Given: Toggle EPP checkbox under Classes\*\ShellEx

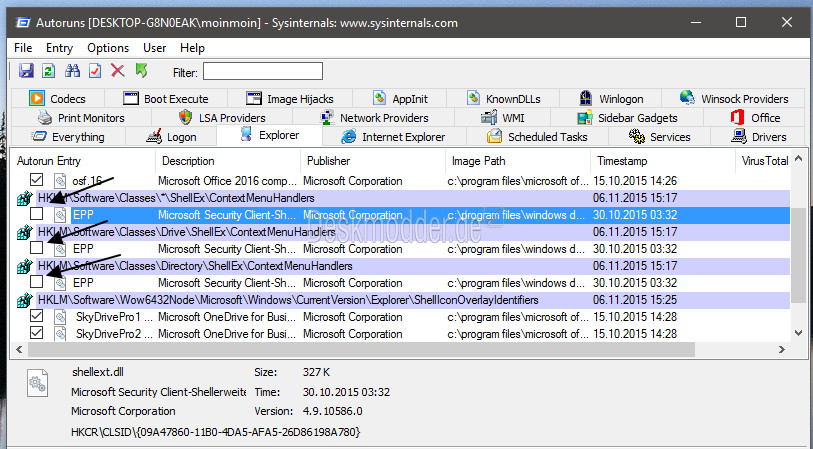Looking at the screenshot, I should pos(36,214).
